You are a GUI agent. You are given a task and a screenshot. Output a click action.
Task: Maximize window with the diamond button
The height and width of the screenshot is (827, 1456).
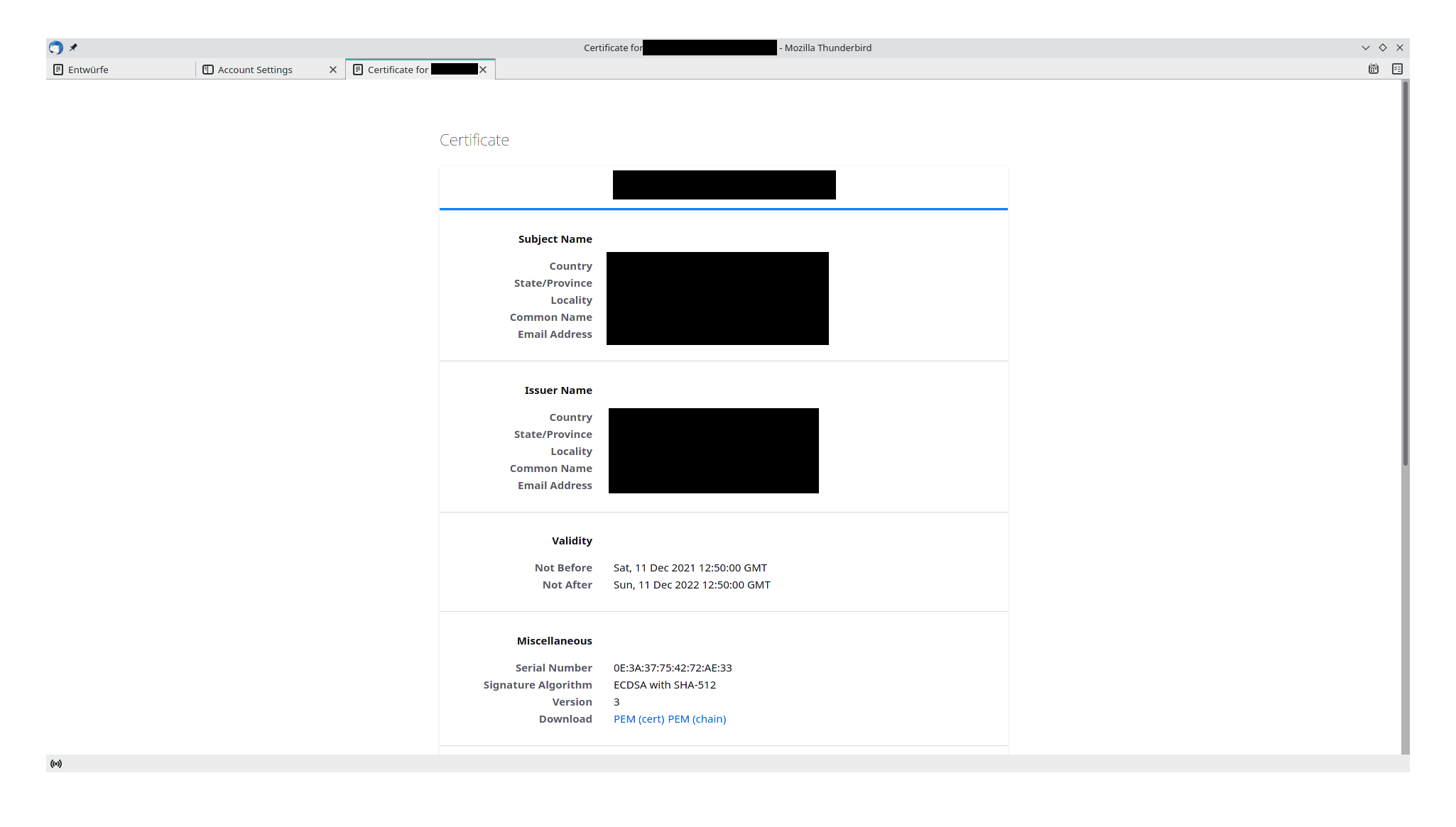coord(1383,48)
